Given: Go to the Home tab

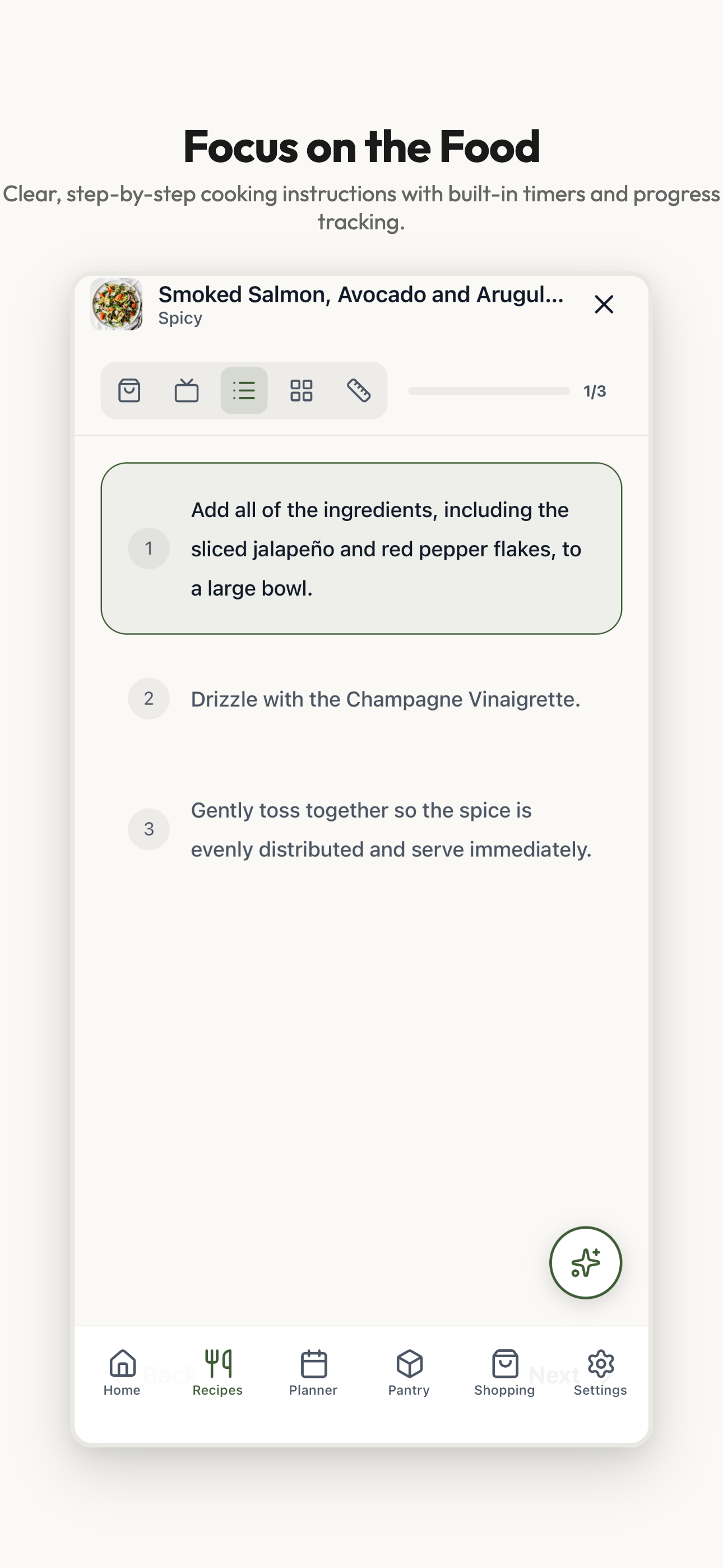Looking at the screenshot, I should (x=122, y=1372).
